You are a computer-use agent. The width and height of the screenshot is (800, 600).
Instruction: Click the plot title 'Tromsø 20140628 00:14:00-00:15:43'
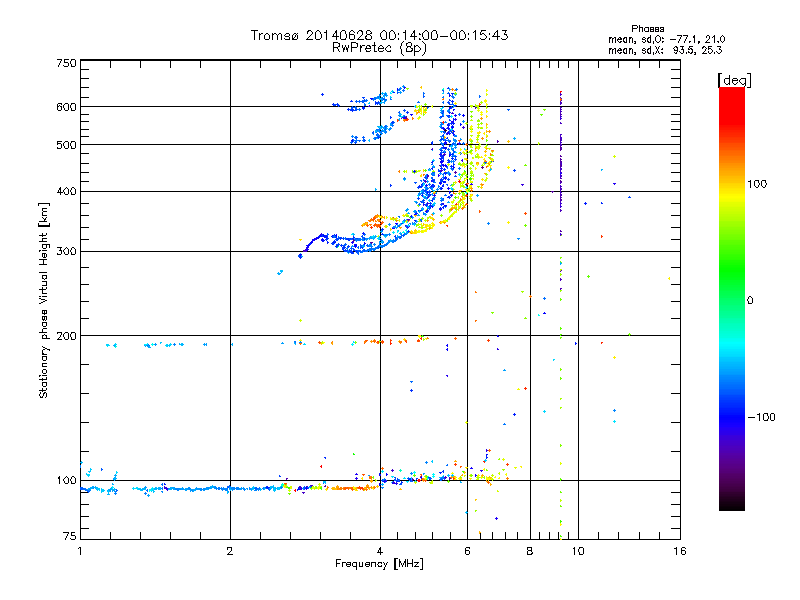379,35
